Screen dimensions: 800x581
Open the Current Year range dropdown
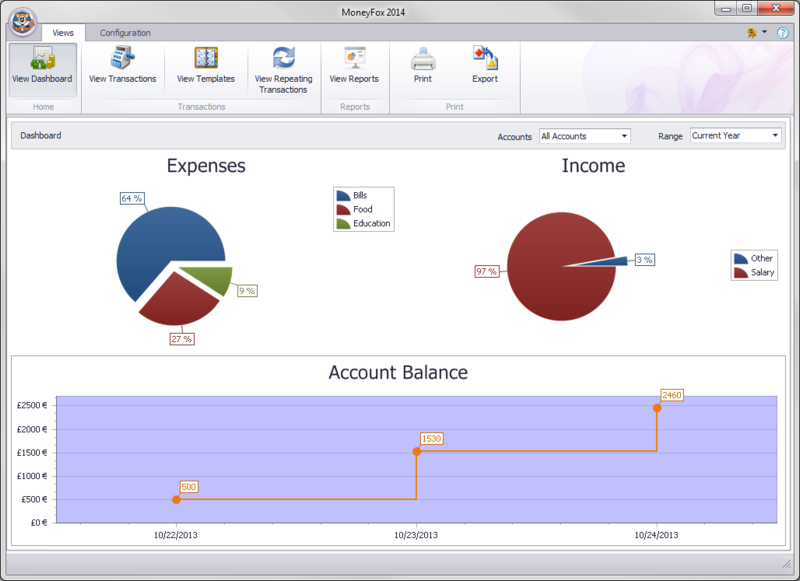[x=735, y=136]
